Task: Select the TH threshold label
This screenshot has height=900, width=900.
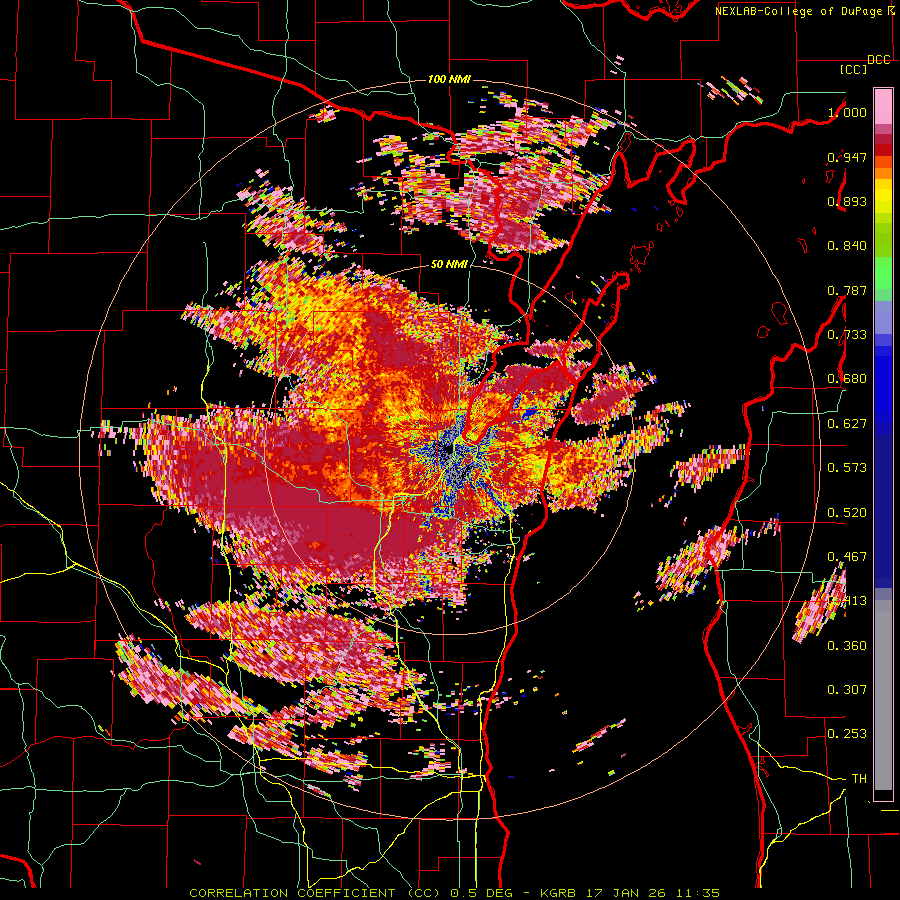Action: 859,779
